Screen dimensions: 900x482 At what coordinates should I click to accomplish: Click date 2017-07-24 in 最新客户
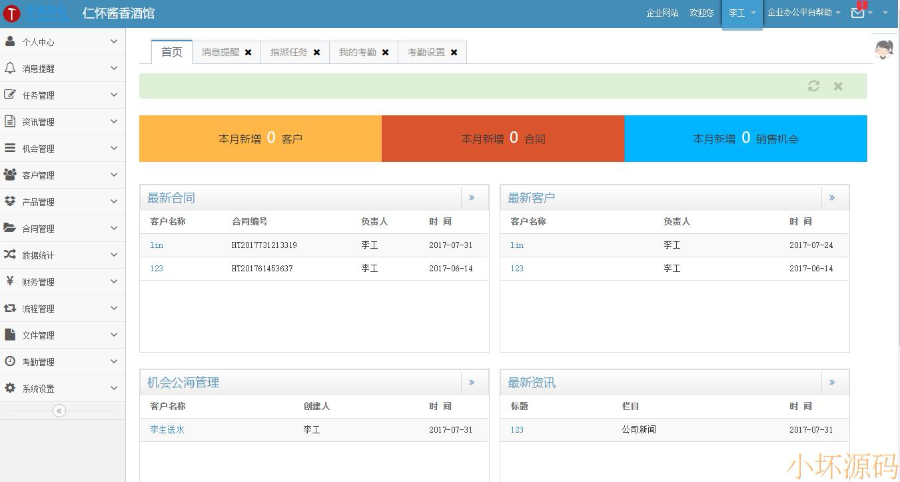[811, 245]
